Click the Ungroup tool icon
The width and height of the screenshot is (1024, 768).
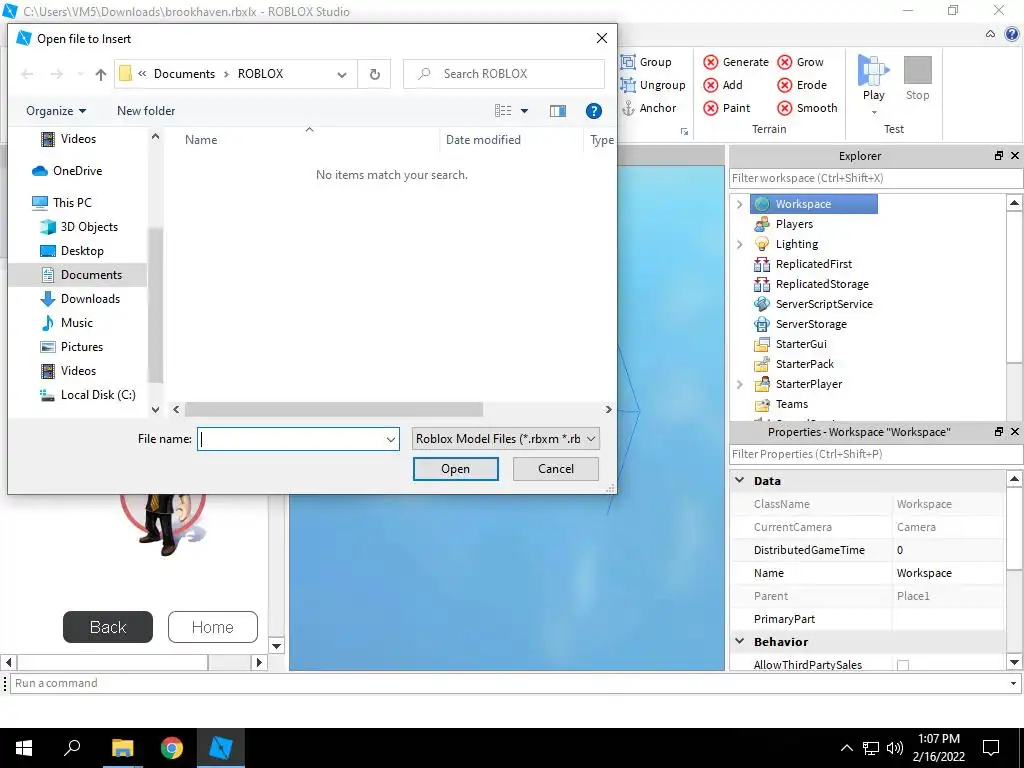coord(628,85)
